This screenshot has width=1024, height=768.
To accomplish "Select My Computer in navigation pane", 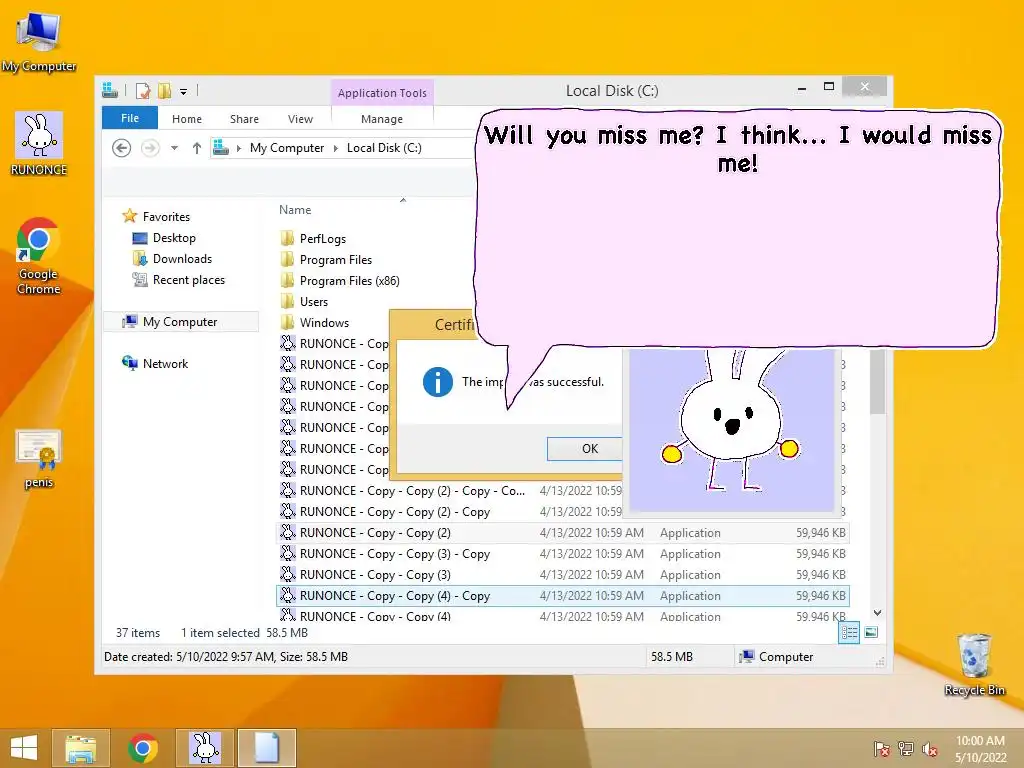I will click(x=181, y=321).
